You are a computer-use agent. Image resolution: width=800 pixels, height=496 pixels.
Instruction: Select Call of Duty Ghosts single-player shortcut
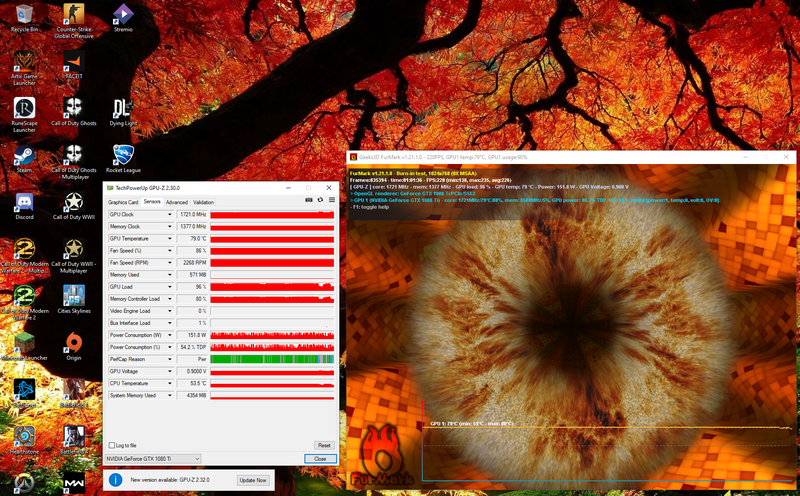click(x=73, y=112)
